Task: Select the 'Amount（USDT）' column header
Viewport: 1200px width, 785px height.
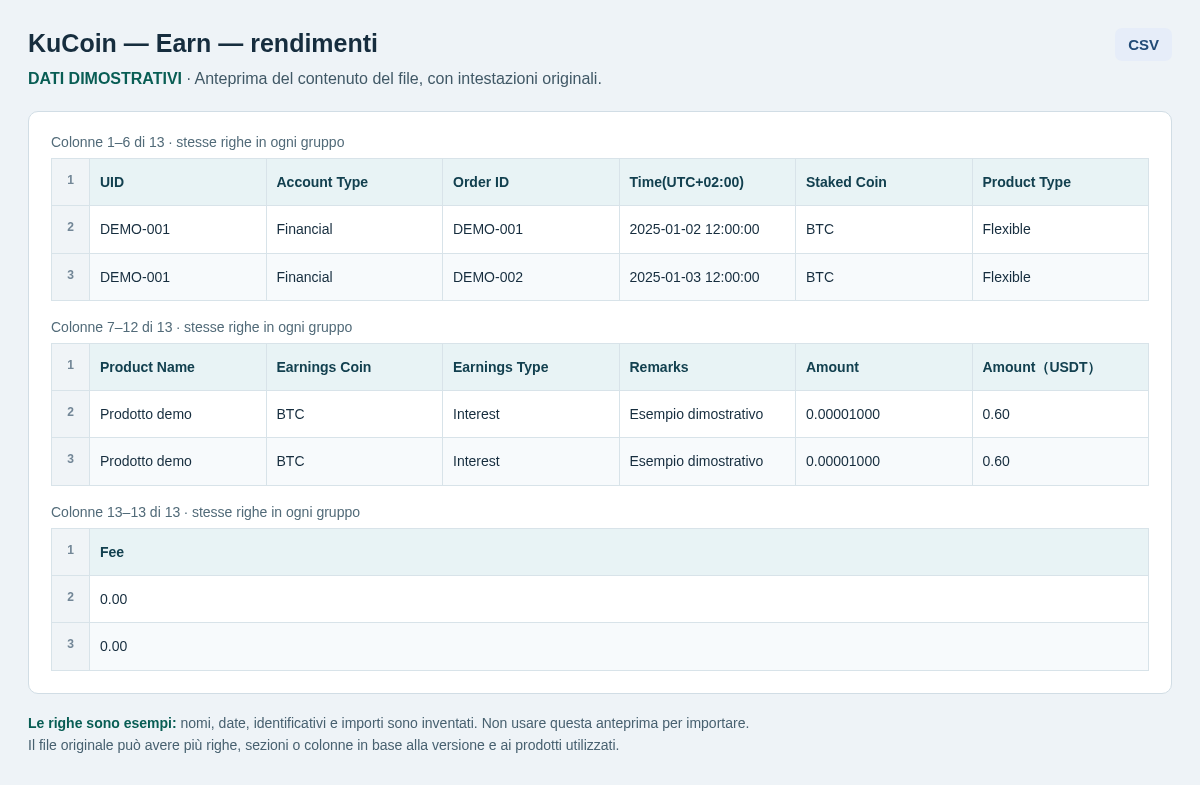Action: tap(1061, 367)
